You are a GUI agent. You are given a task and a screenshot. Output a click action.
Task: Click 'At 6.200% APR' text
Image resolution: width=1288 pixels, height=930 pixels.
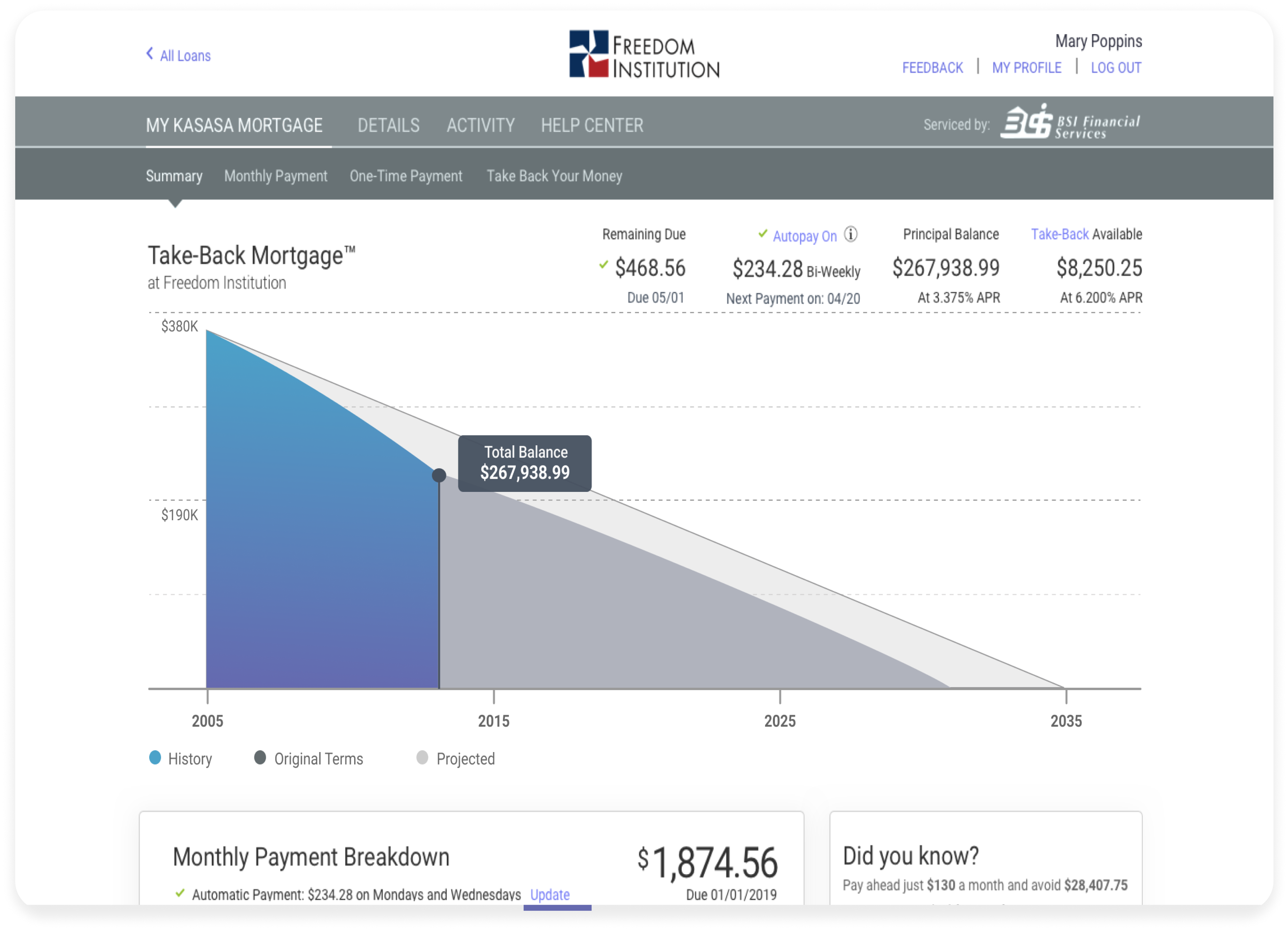[1101, 298]
